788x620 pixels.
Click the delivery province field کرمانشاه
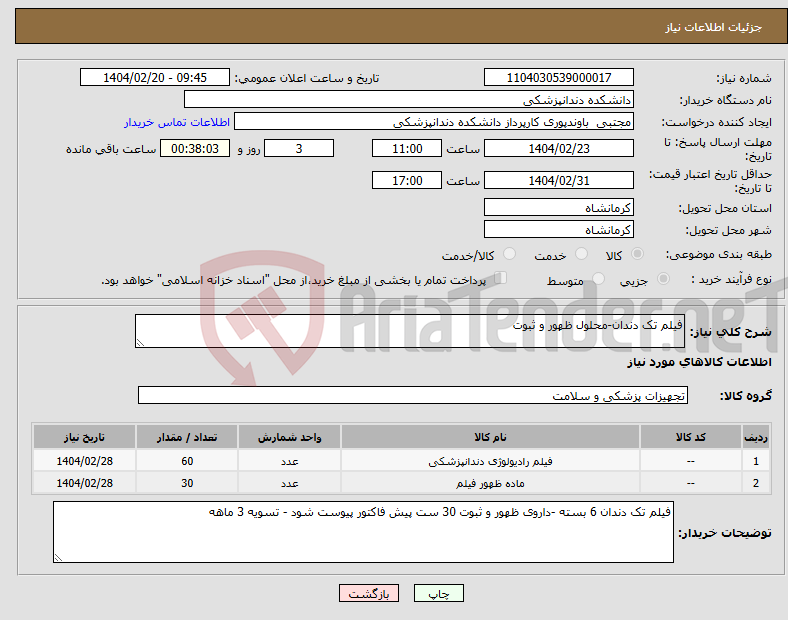pyautogui.click(x=558, y=207)
